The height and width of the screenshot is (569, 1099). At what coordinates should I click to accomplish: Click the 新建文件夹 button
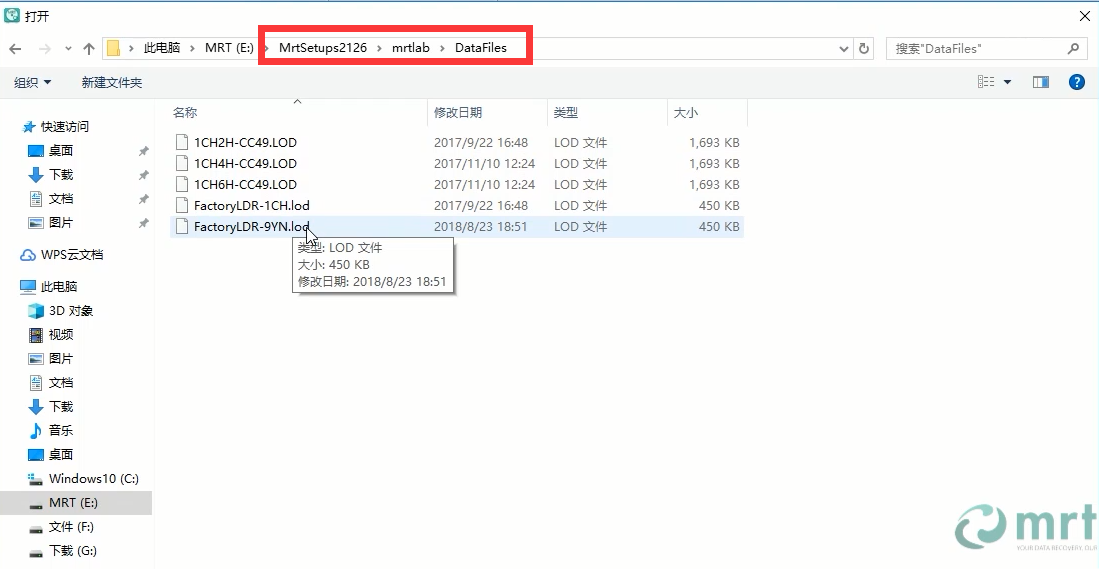click(x=112, y=82)
